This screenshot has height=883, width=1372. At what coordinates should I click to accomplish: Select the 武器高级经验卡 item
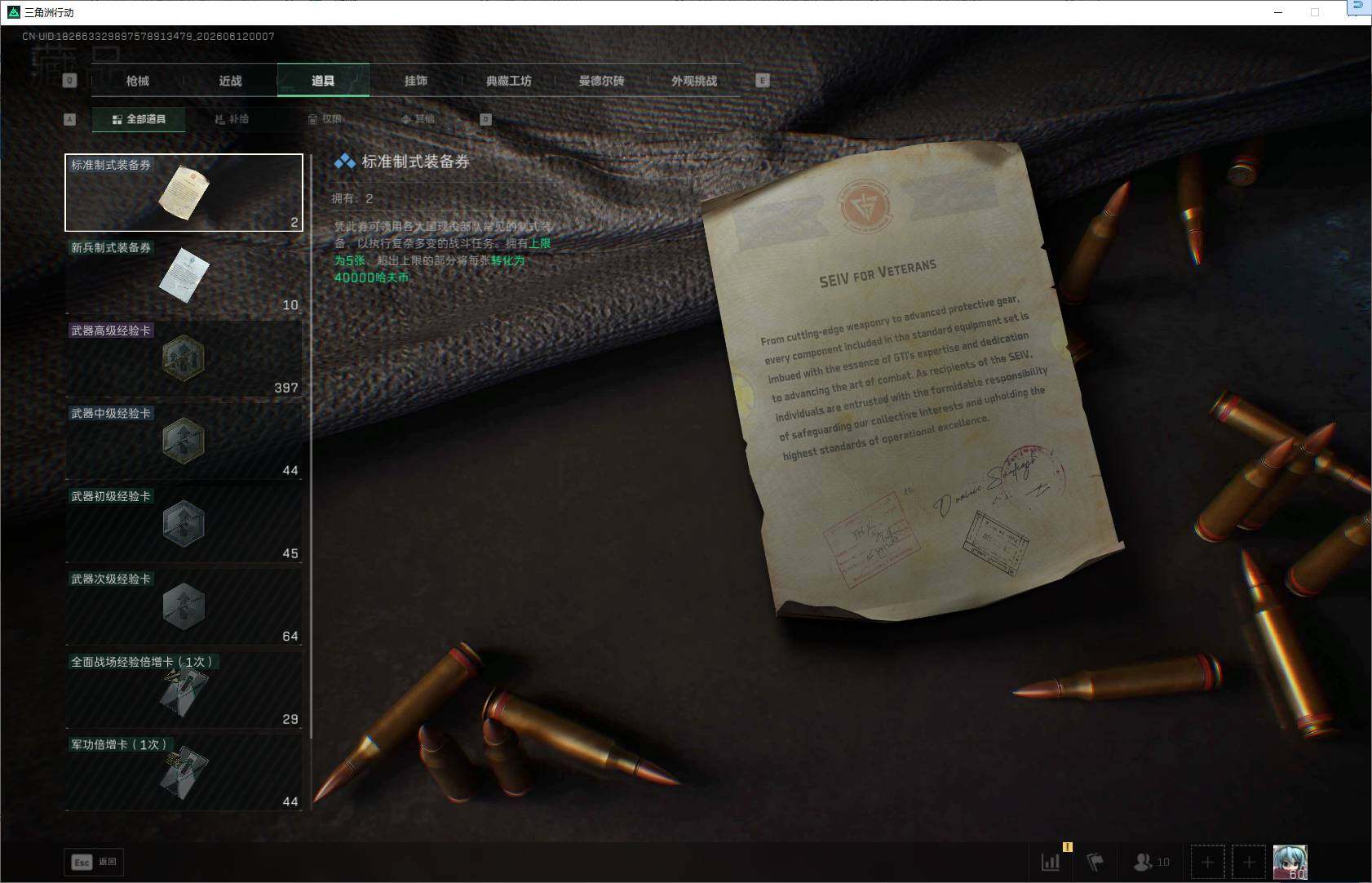184,359
